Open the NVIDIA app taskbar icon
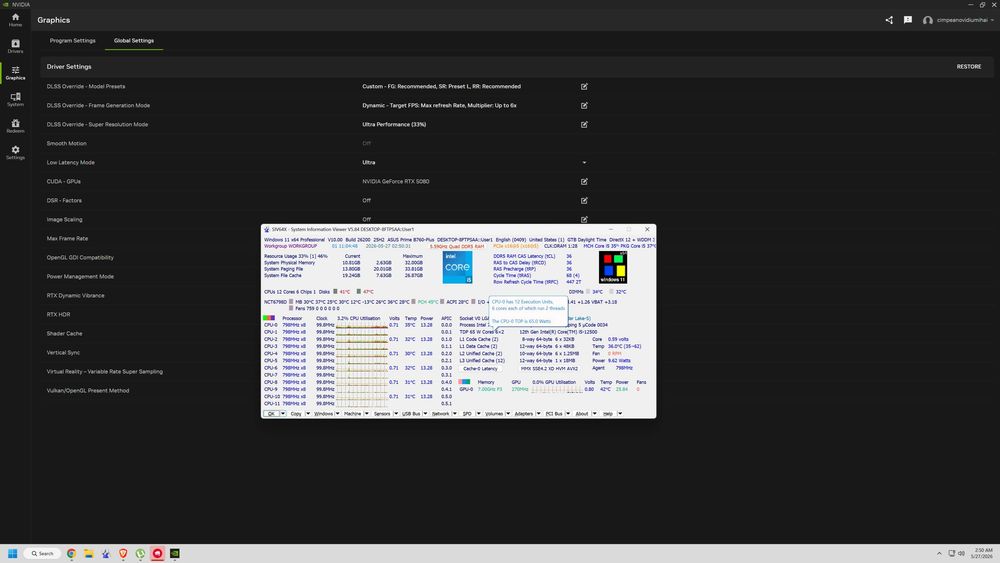Image resolution: width=1000 pixels, height=563 pixels. pyautogui.click(x=175, y=553)
